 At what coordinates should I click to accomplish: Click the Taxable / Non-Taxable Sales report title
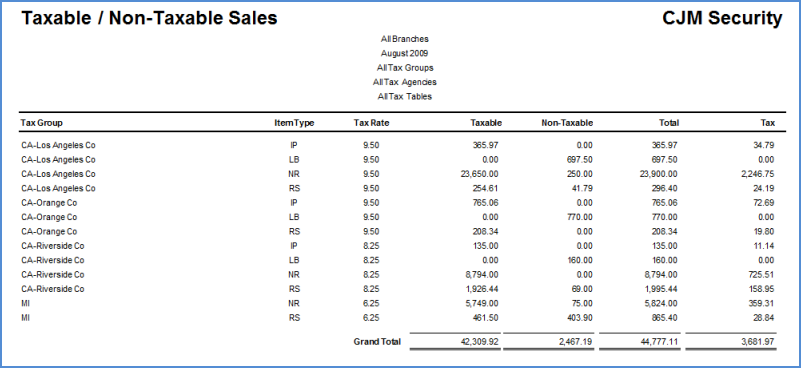click(149, 18)
